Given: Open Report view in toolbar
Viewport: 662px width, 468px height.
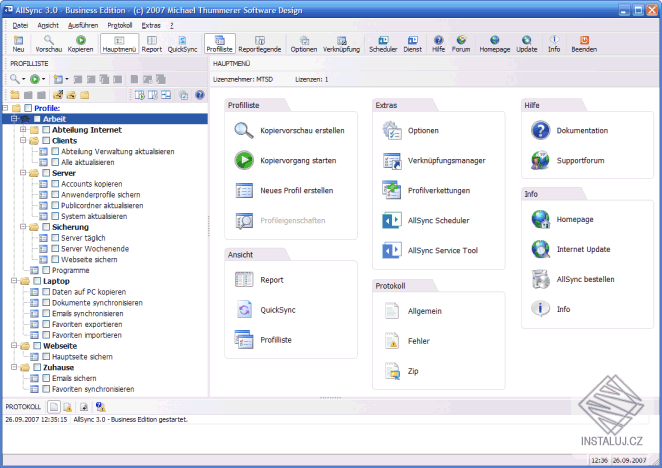Looking at the screenshot, I should pyautogui.click(x=152, y=44).
